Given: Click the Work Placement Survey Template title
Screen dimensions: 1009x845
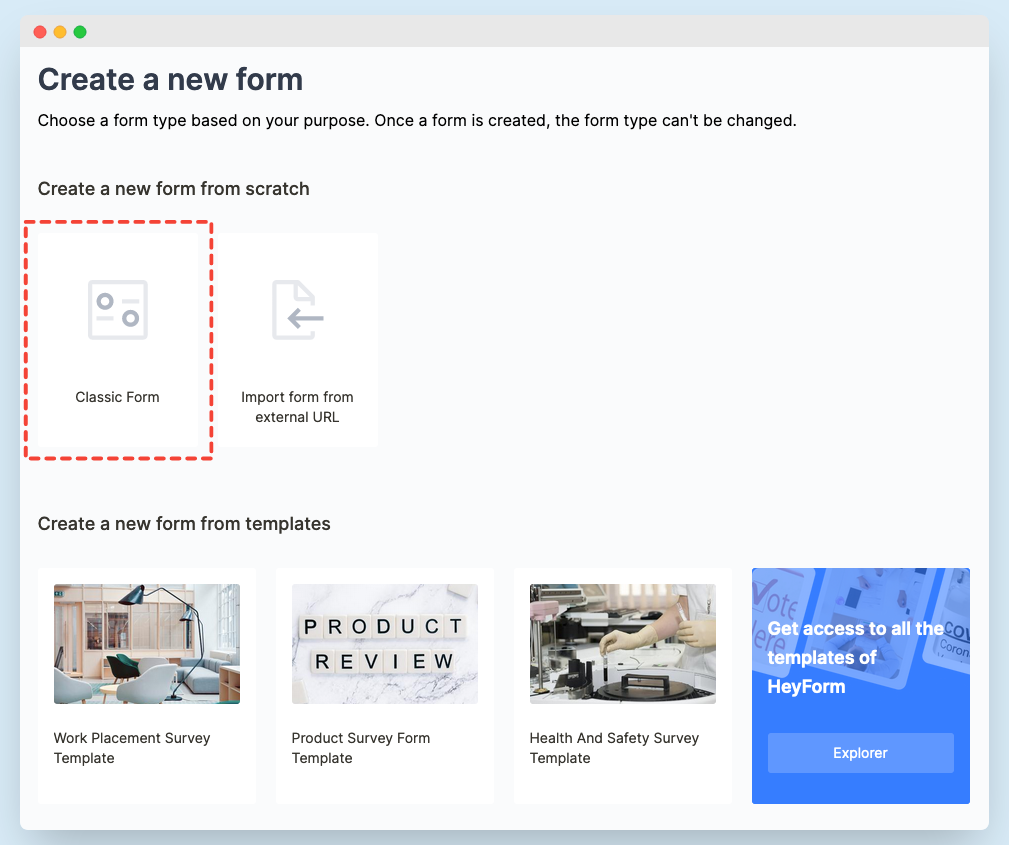Looking at the screenshot, I should coord(132,748).
